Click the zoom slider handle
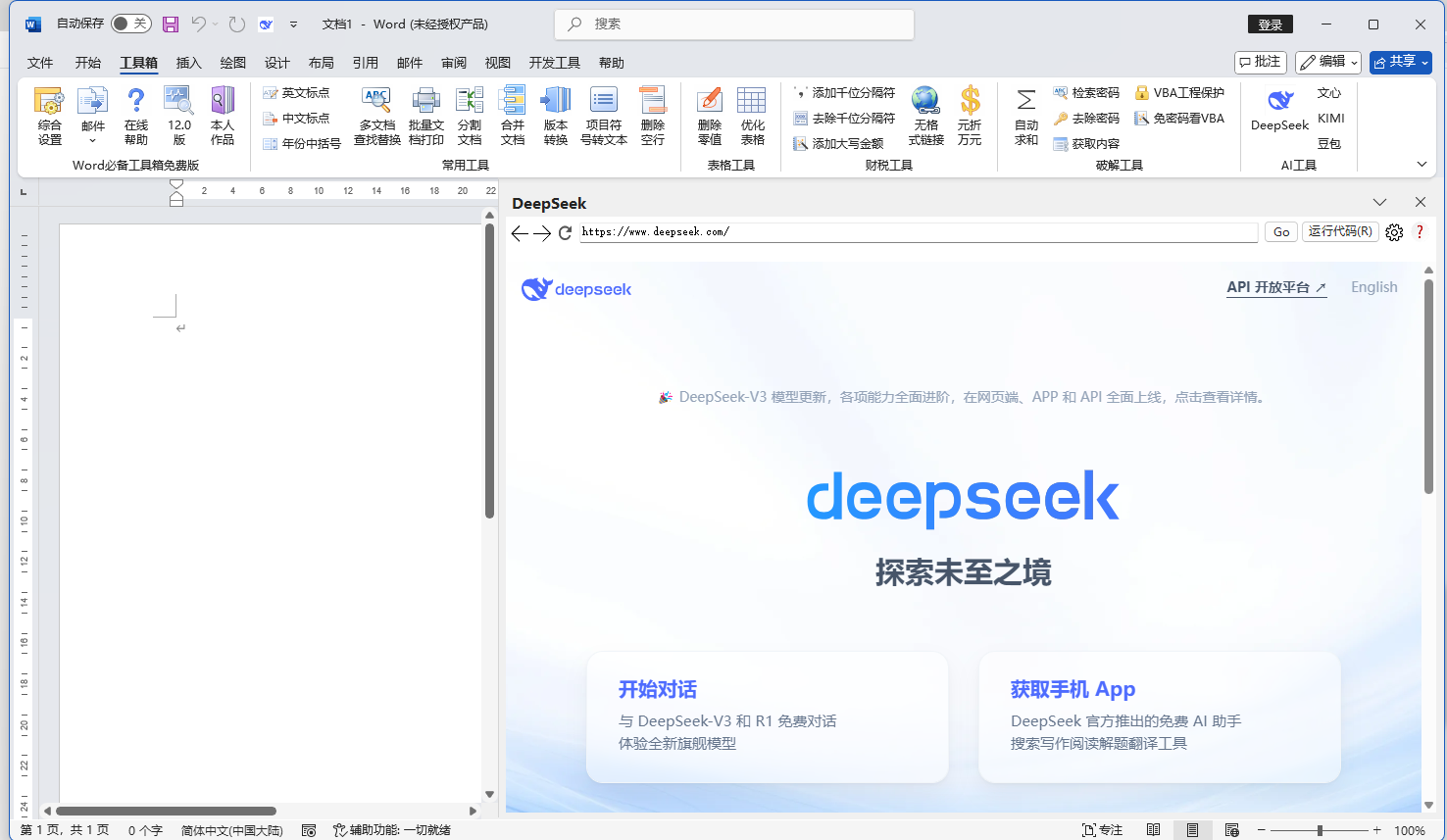 coord(1320,830)
